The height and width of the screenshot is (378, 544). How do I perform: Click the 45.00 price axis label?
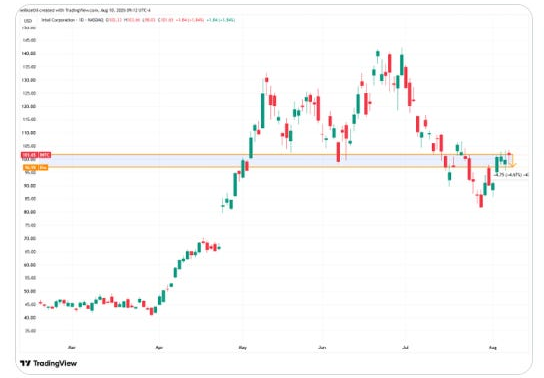click(30, 304)
